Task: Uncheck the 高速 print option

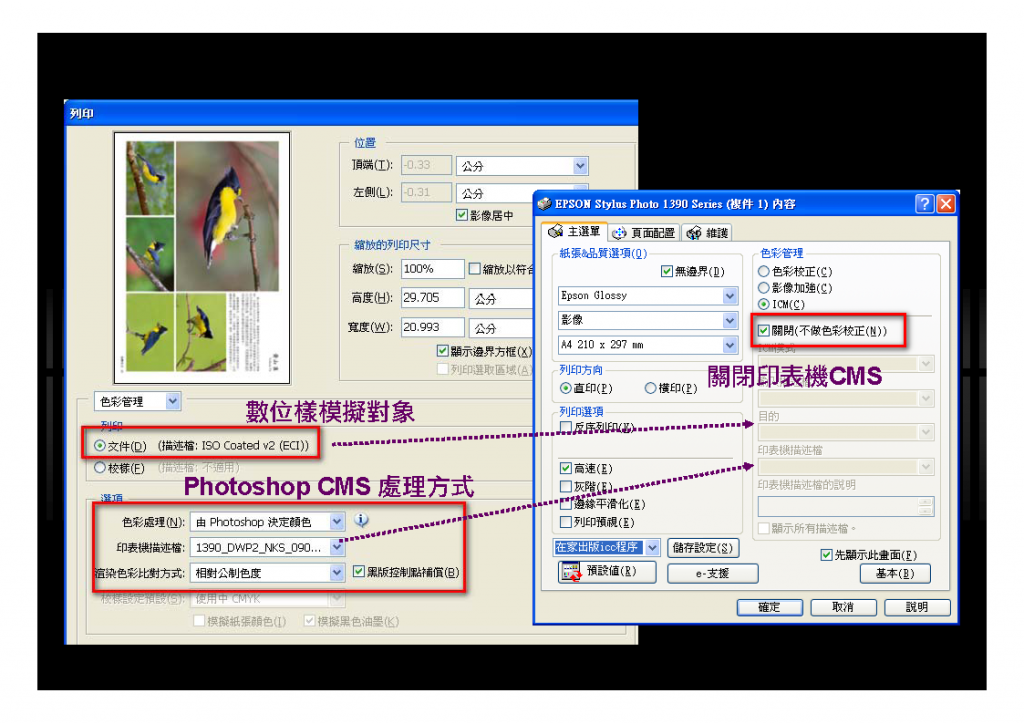Action: click(566, 468)
